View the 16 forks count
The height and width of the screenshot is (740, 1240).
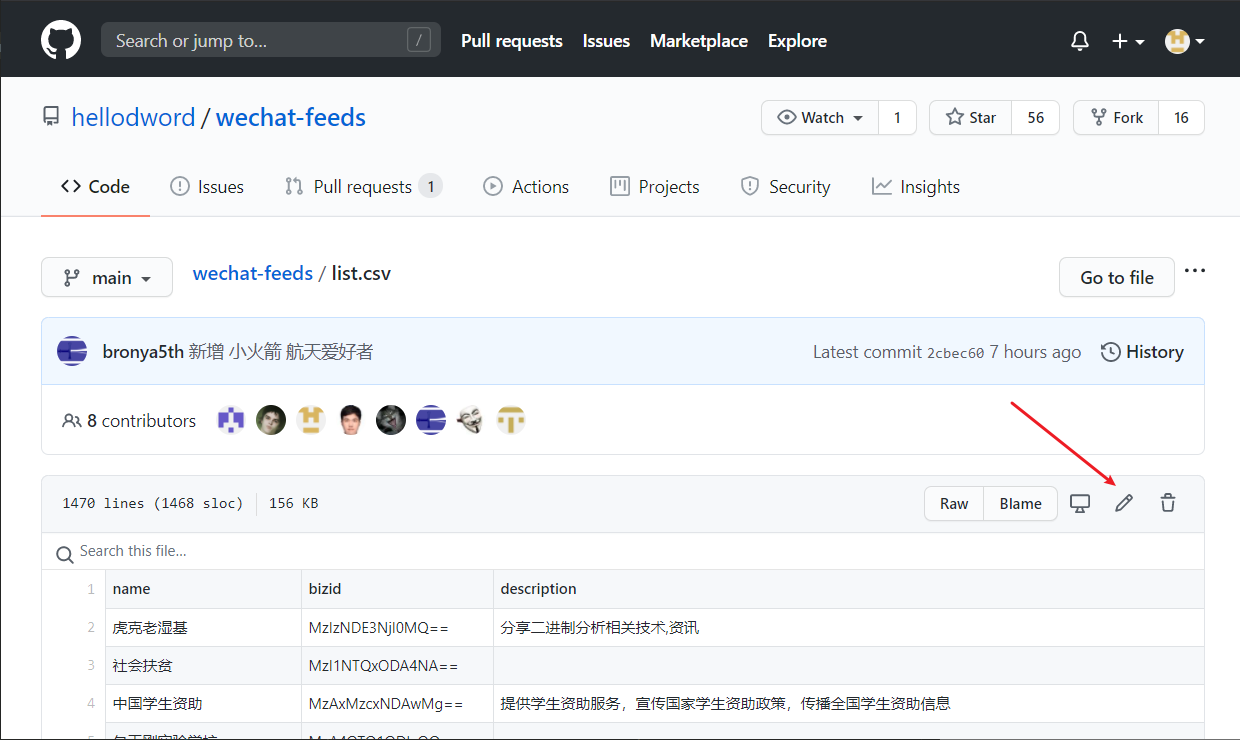tap(1181, 118)
